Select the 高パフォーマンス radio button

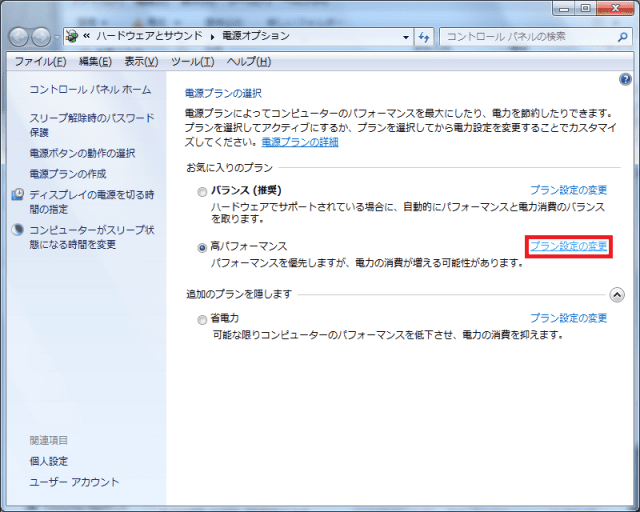202,247
